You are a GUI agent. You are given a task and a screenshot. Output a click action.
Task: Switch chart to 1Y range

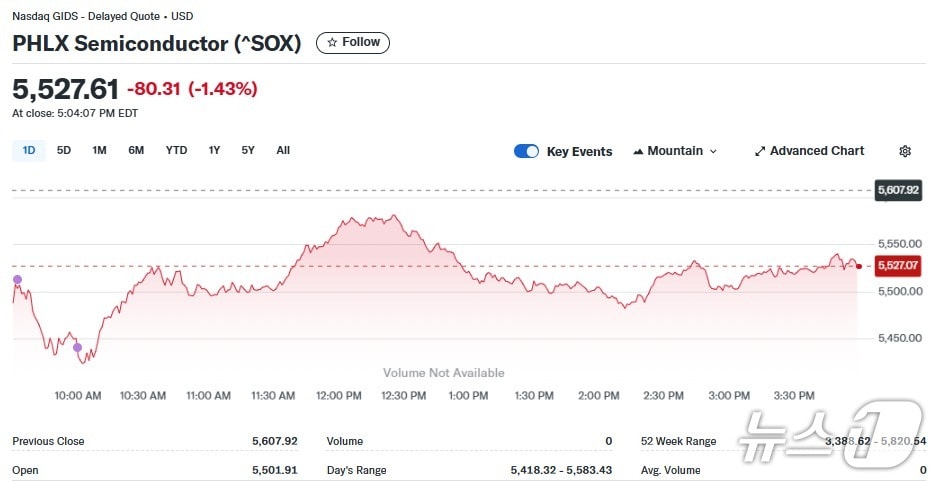pyautogui.click(x=214, y=150)
